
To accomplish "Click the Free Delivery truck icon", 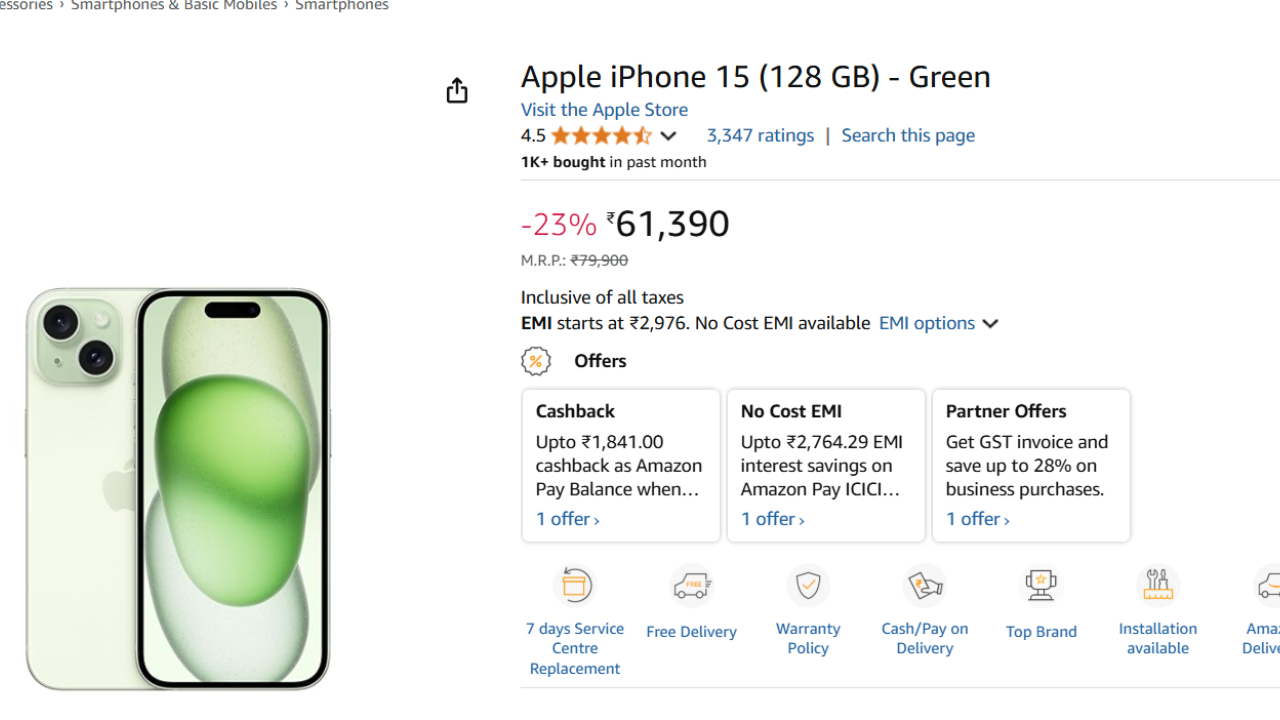I will pos(691,586).
